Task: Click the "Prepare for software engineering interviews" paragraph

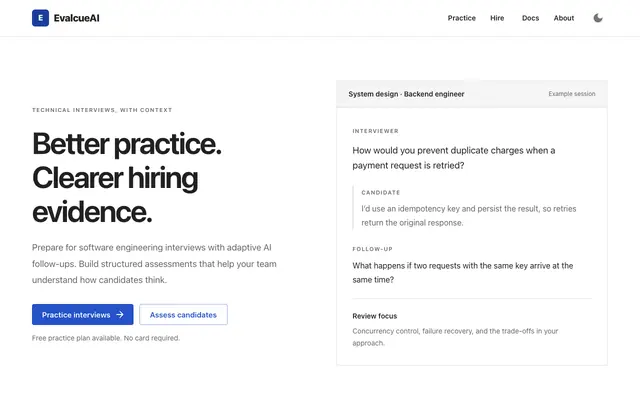Action: click(154, 264)
